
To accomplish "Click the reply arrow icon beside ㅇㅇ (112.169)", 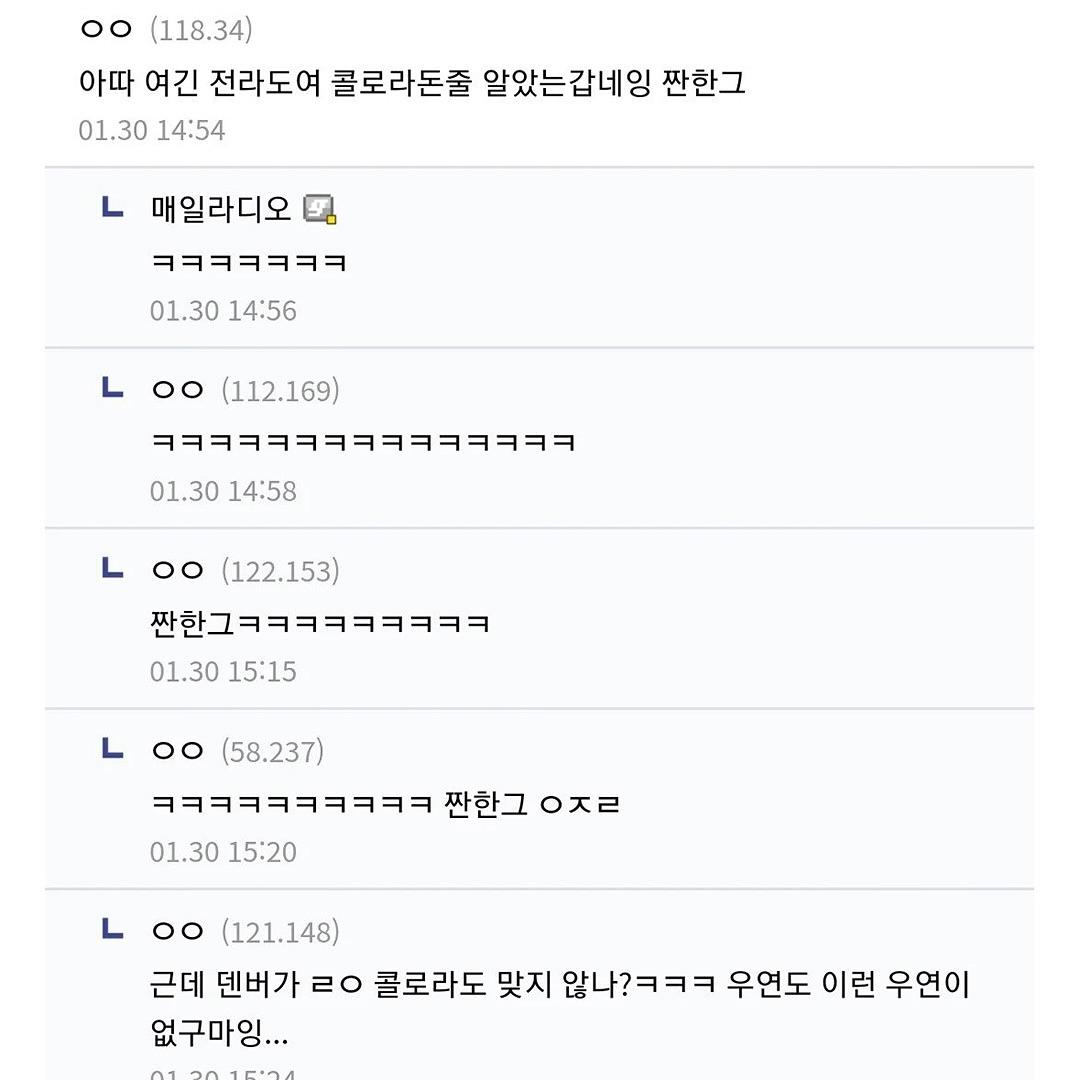I will 112,387.
